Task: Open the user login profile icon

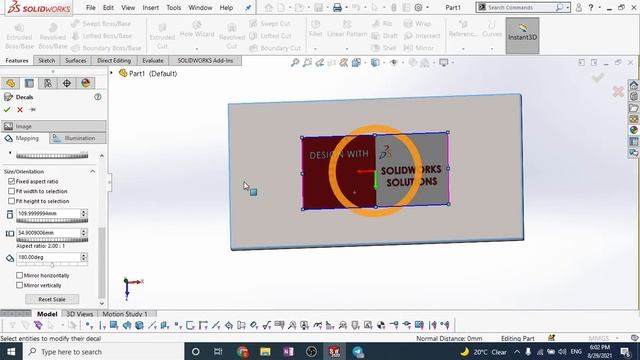Action: (x=578, y=7)
